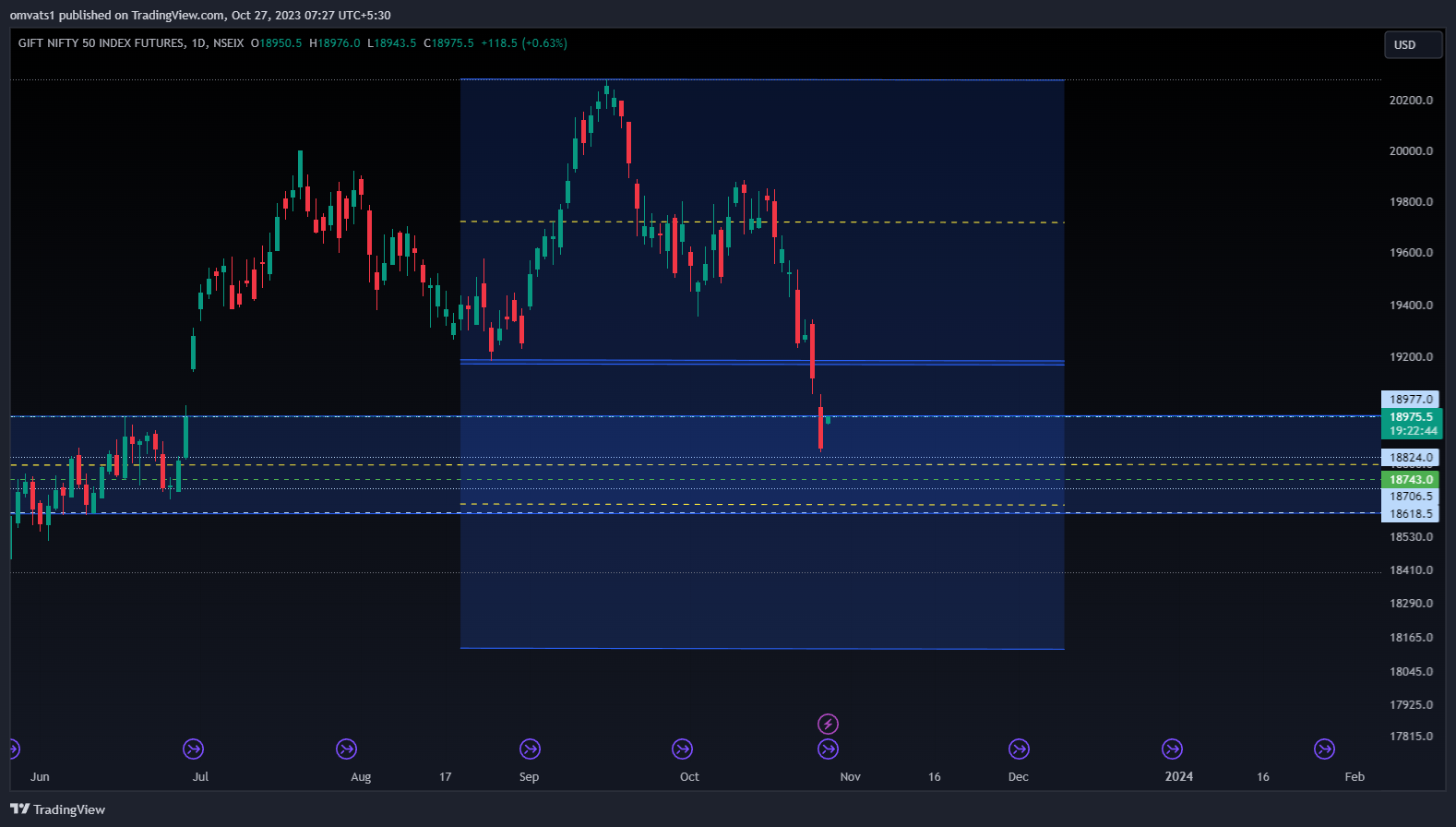Click the TradingView logo at bottom left
1456x827 pixels.
57,809
